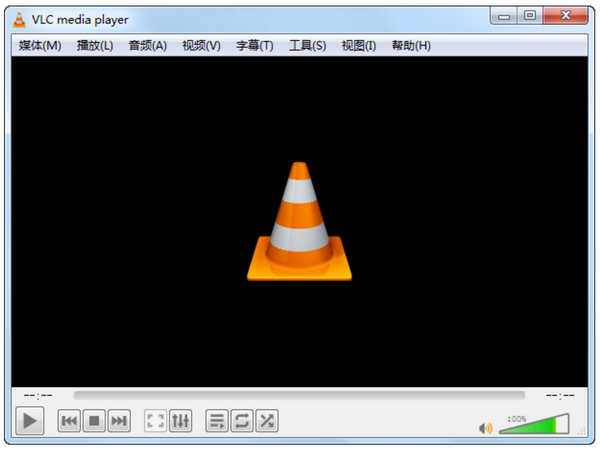Click the VLC cone in video area
The height and width of the screenshot is (451, 600).
299,221
